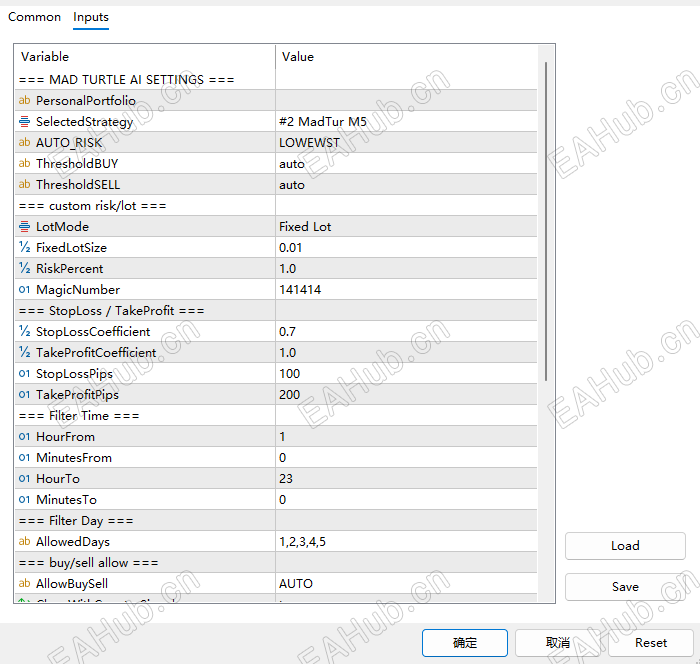This screenshot has width=700, height=664.
Task: Edit HourFrom value 1
Action: coord(406,436)
